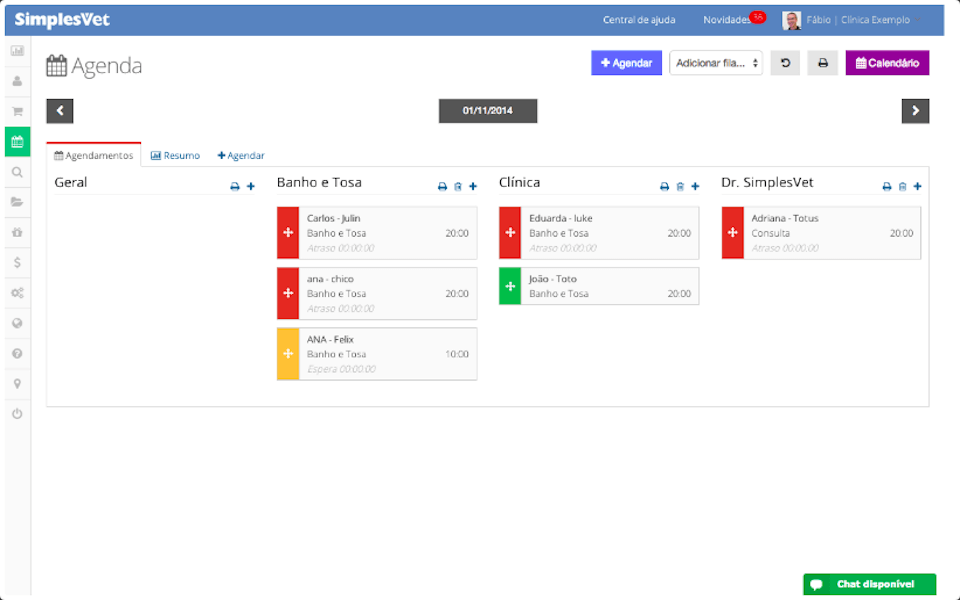Switch to the Resumo tab
960x600 pixels.
click(x=175, y=155)
